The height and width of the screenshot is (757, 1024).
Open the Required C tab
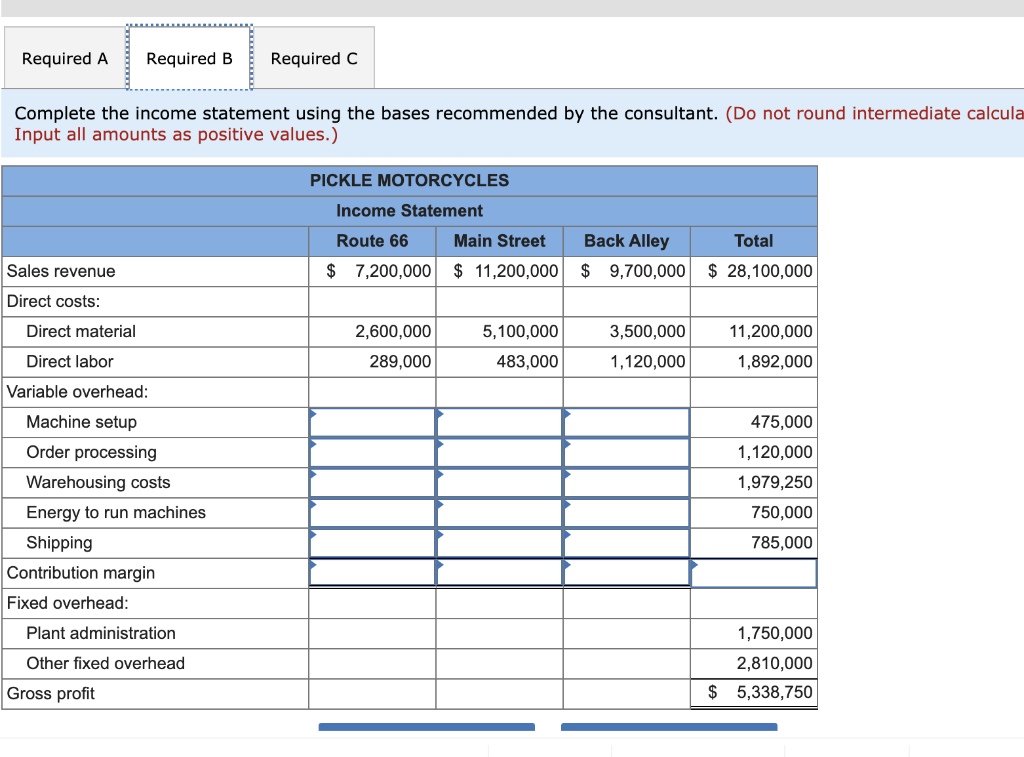(314, 58)
